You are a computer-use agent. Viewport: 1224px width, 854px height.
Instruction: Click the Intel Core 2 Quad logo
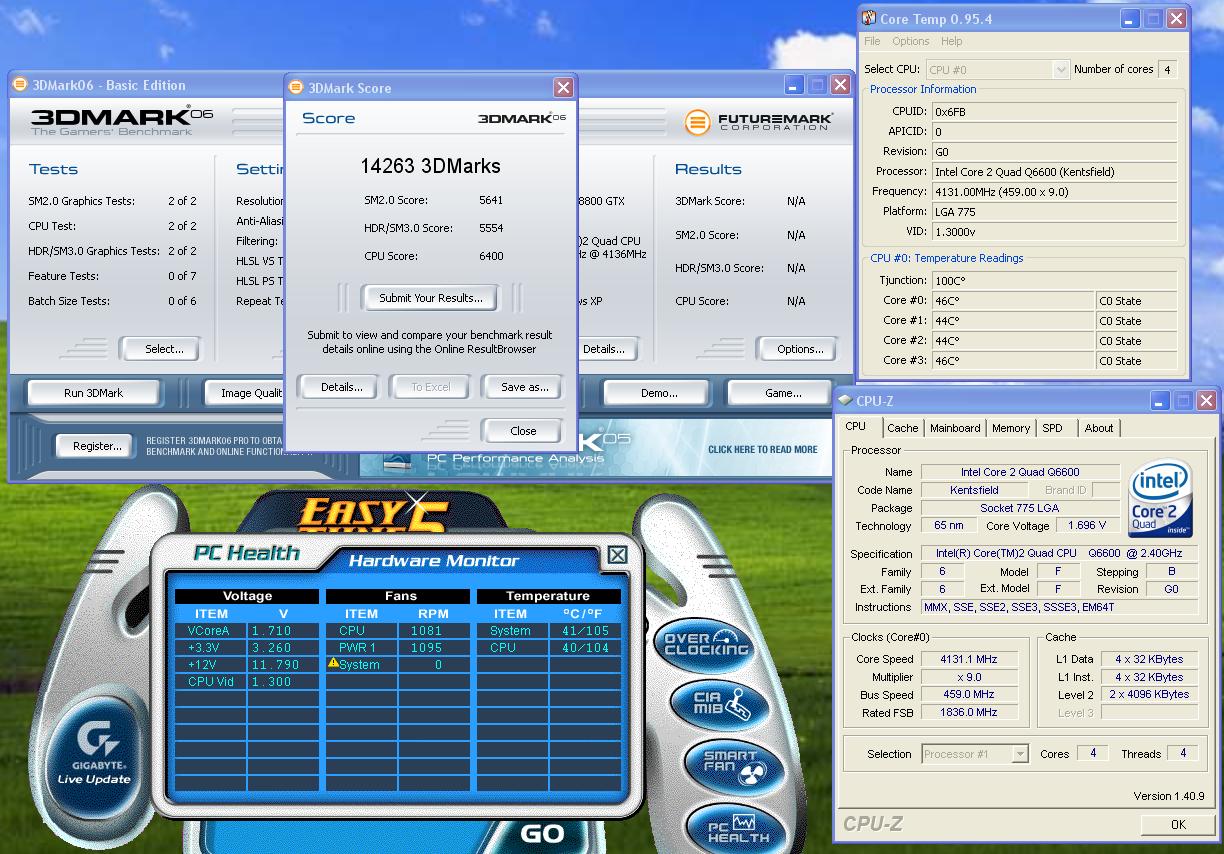(1160, 497)
